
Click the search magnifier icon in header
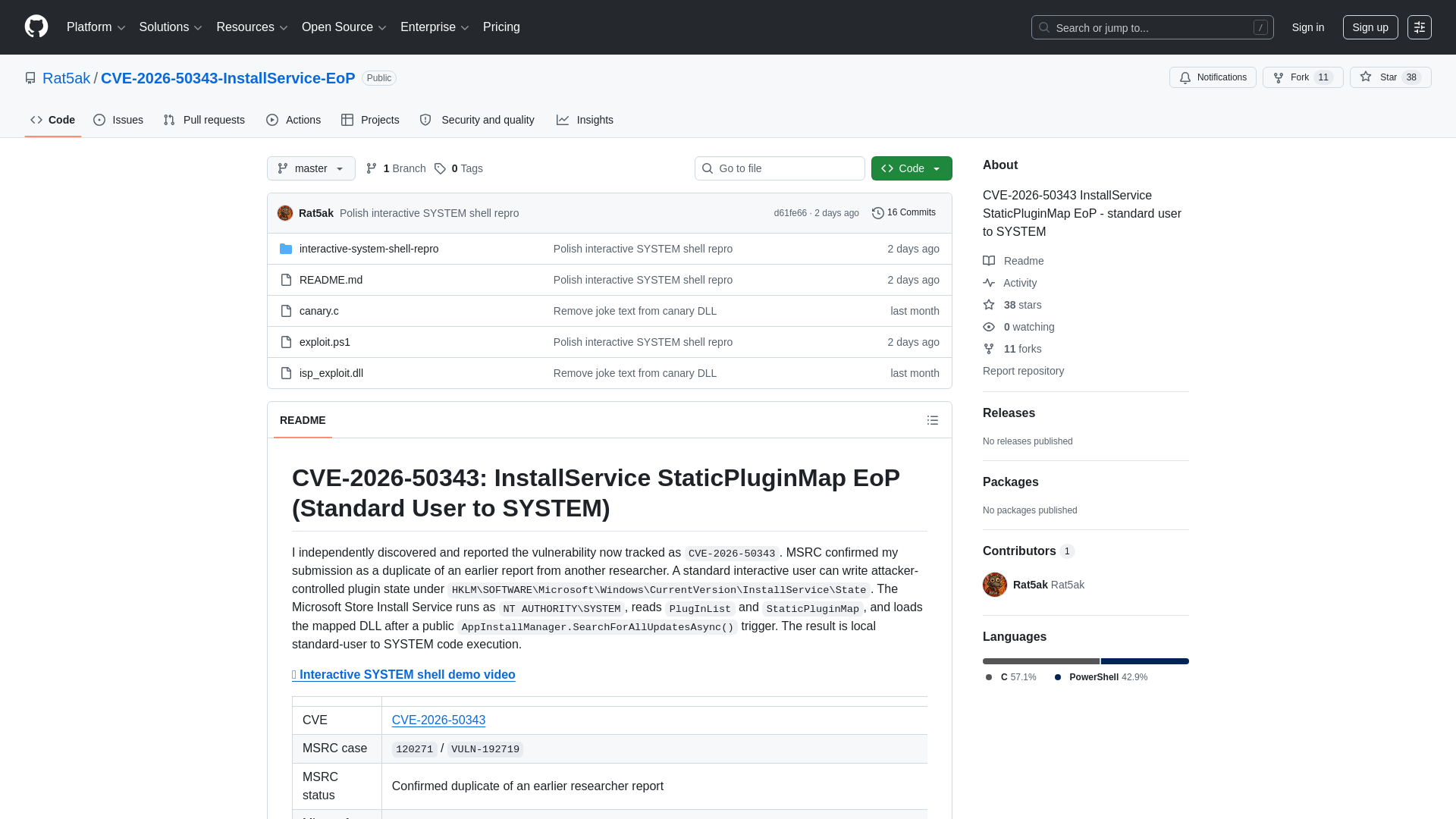(x=1044, y=27)
